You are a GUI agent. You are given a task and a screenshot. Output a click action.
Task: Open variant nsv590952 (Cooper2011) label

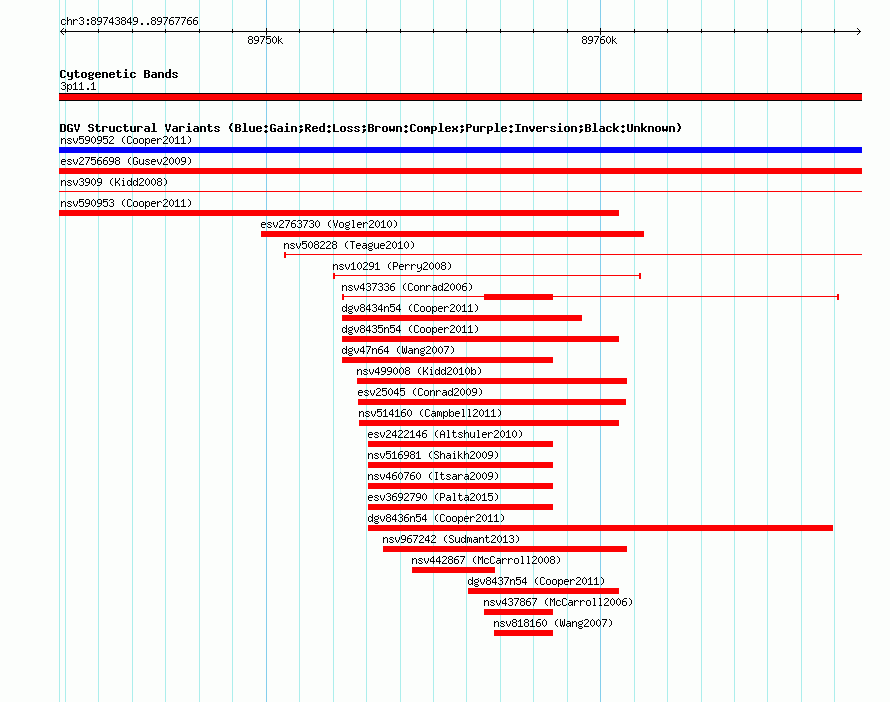coord(126,140)
